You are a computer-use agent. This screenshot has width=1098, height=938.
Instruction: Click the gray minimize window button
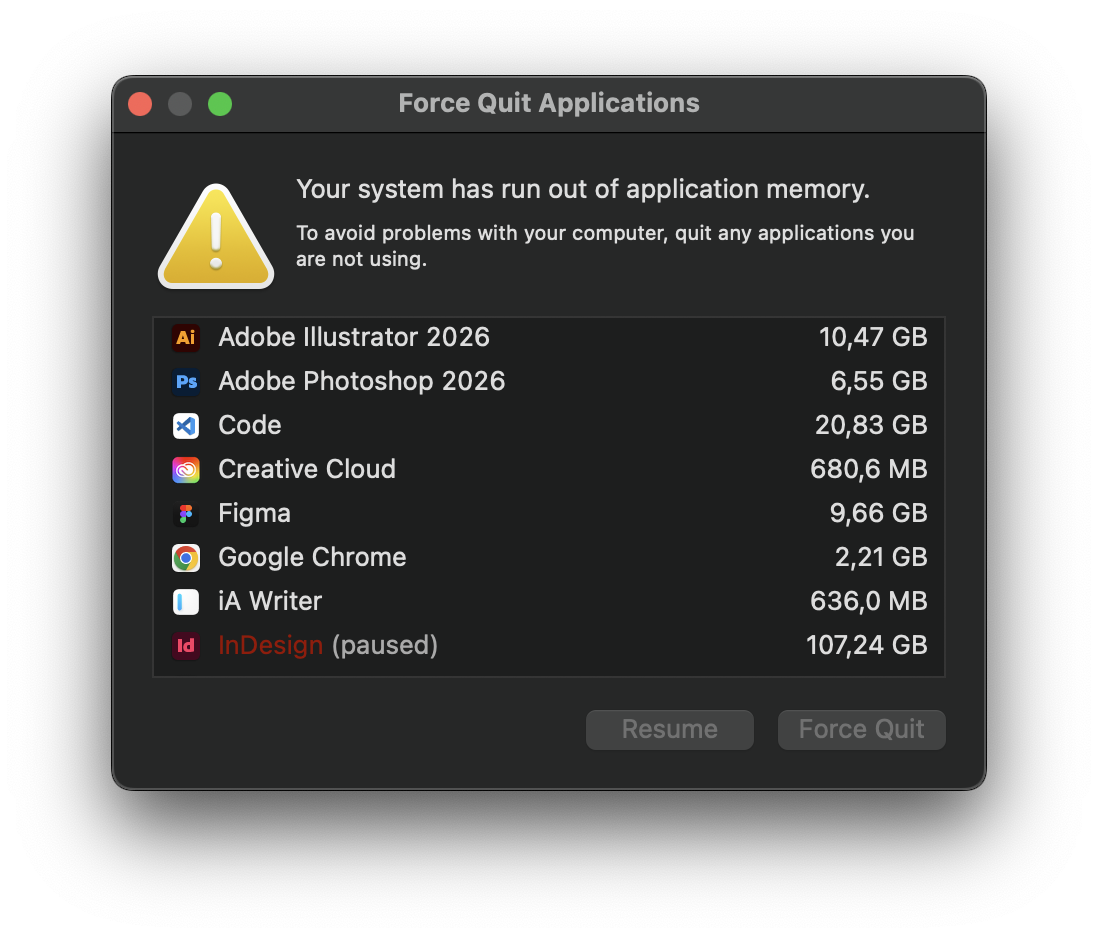pyautogui.click(x=180, y=104)
